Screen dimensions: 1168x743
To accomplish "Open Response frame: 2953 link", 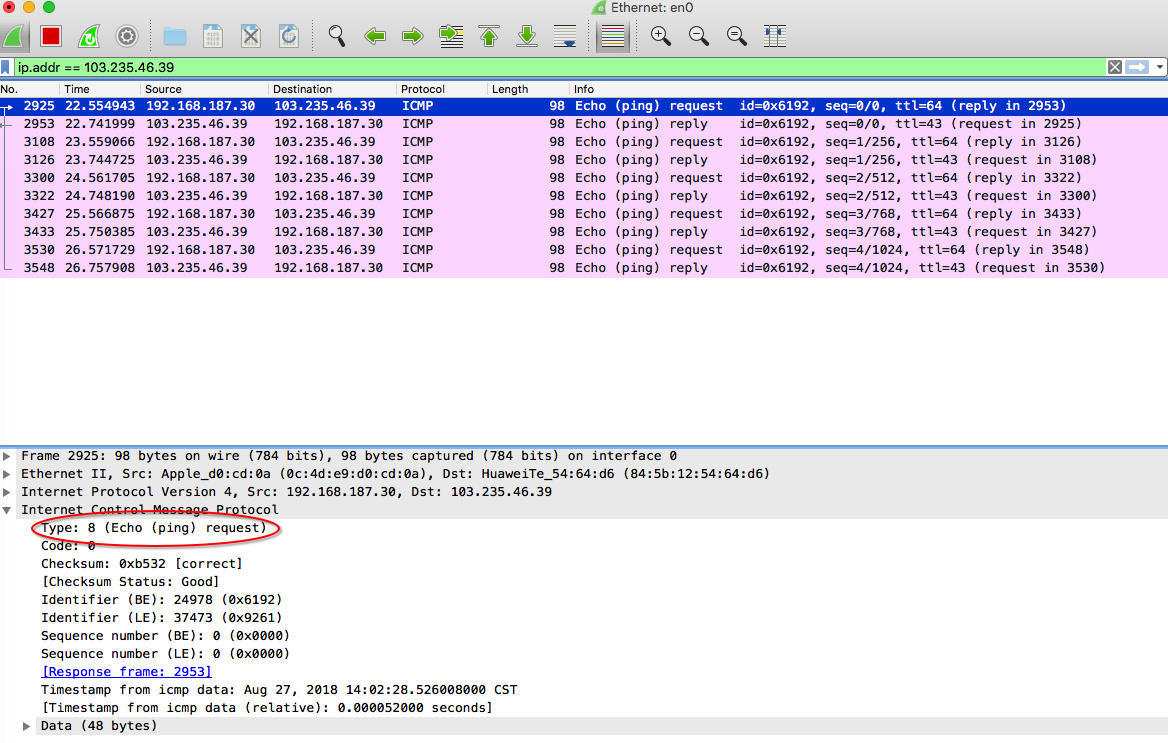I will [127, 671].
